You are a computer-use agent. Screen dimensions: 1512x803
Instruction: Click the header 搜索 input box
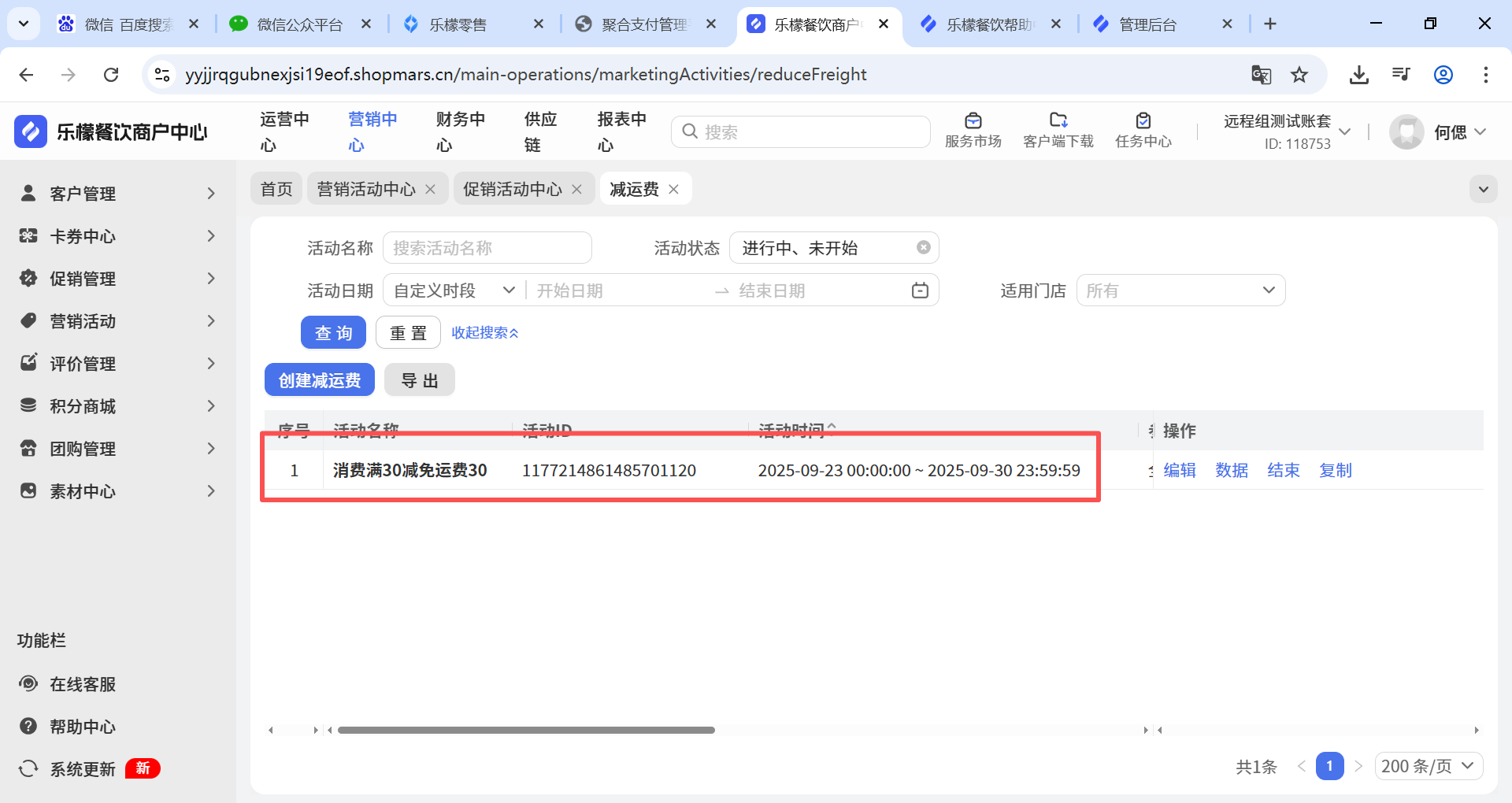800,131
